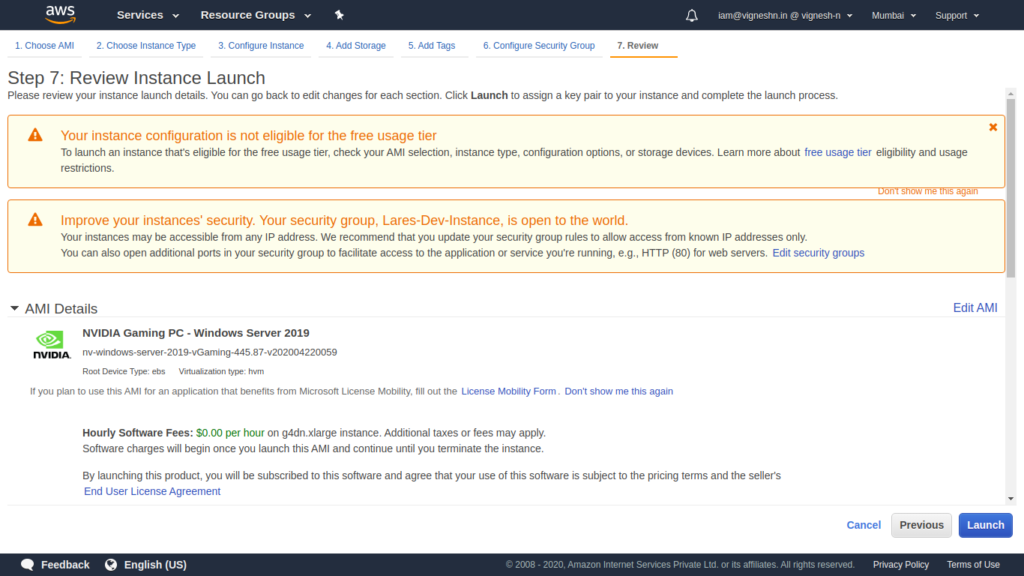The image size is (1024, 576).
Task: Click the NVIDIA Gaming PC - Windows Server 2019 title
Action: point(196,333)
